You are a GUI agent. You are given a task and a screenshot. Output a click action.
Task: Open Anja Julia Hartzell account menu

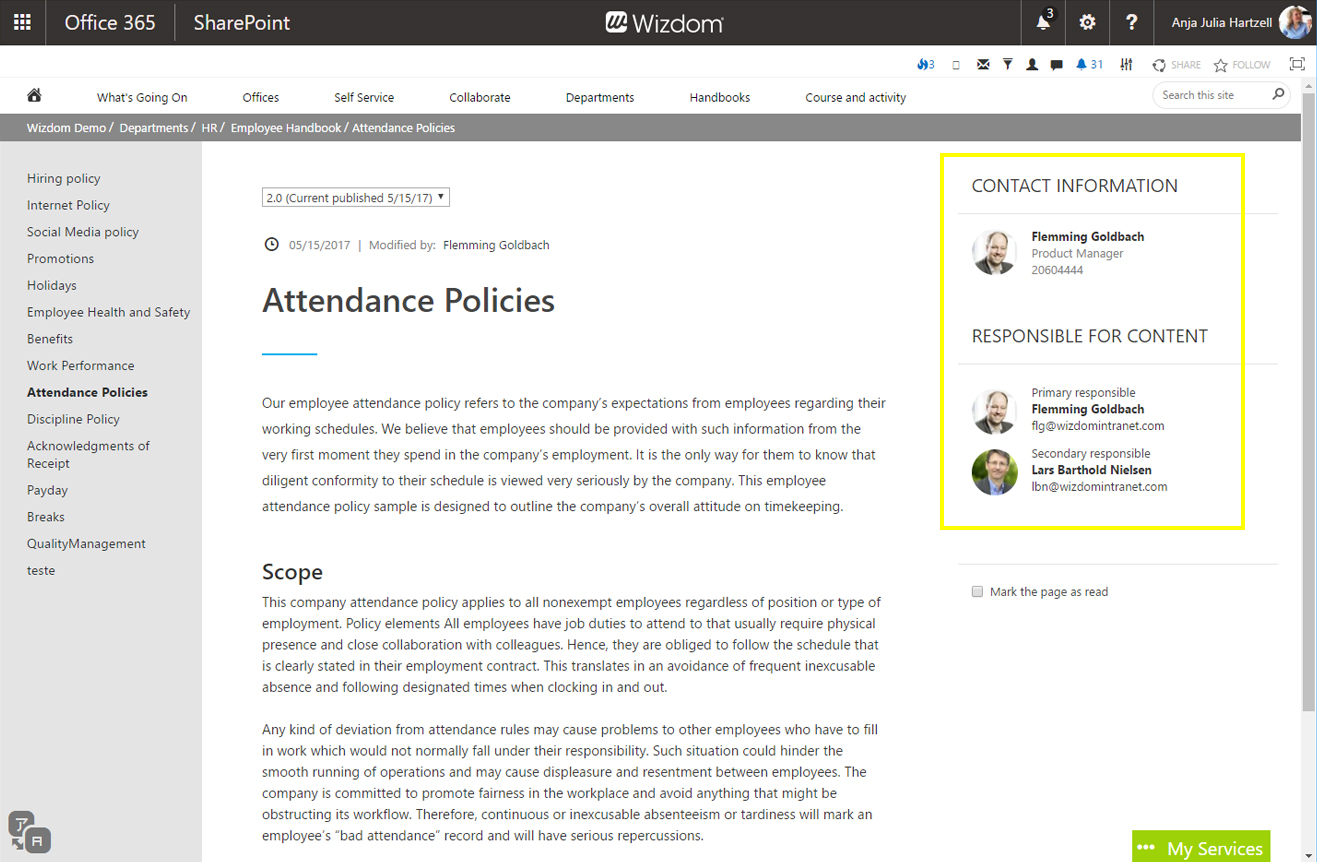1233,22
